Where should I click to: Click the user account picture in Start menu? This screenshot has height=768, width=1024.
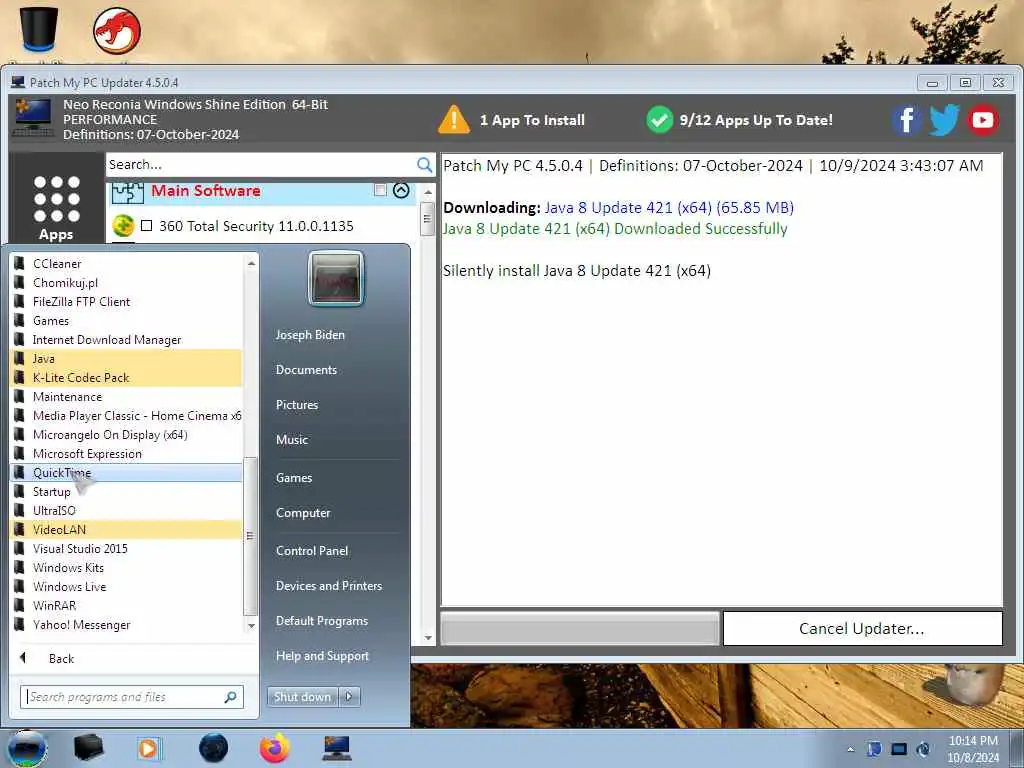[336, 279]
